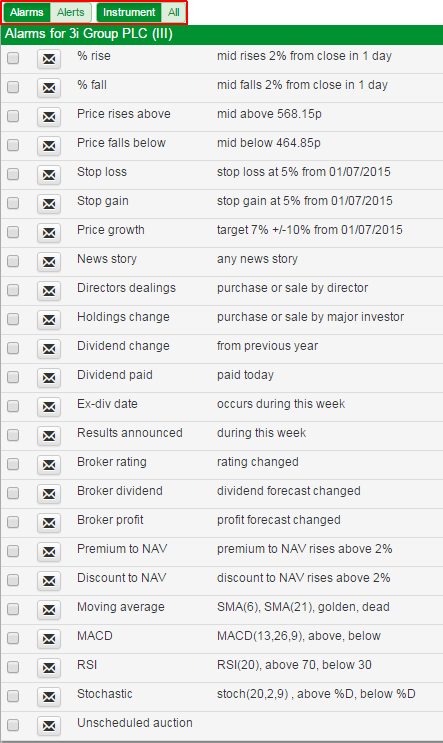Click the mail icon for Unscheduled auction
Image resolution: width=443 pixels, height=743 pixels.
[x=49, y=725]
